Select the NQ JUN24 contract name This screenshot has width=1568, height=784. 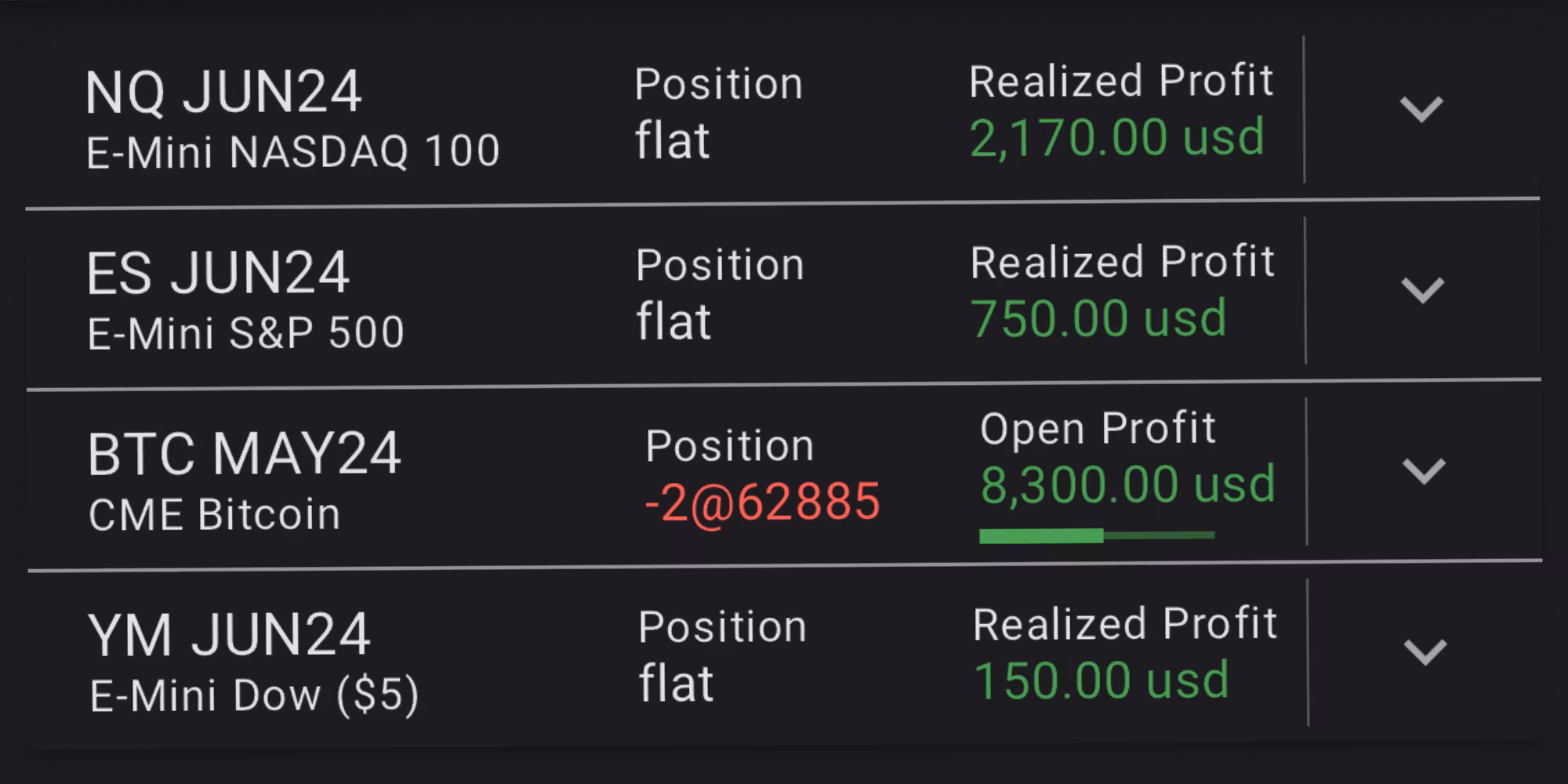click(x=223, y=93)
